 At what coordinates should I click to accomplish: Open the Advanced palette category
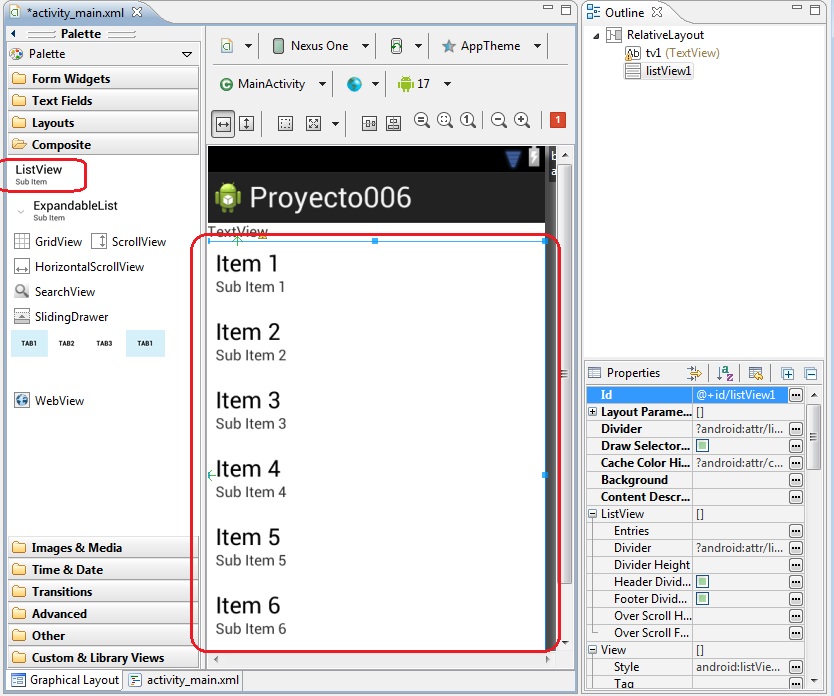pos(103,614)
